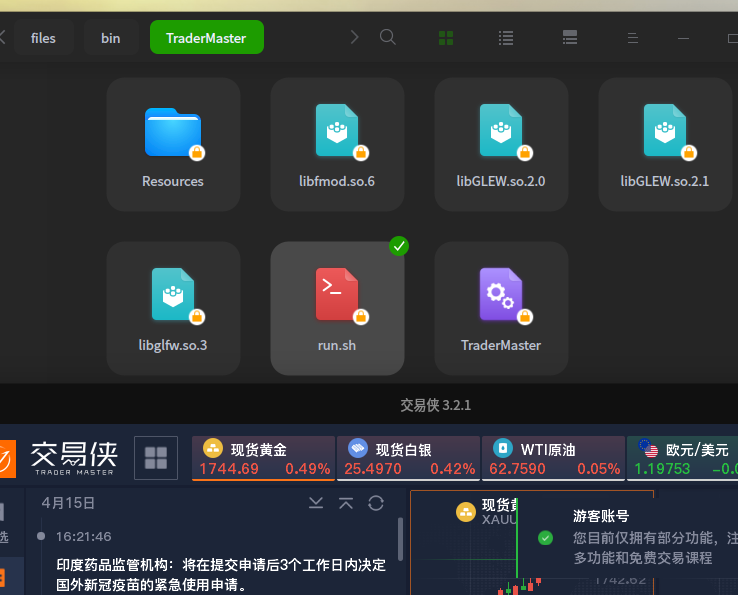Click the 交易侠 3.2.1 window title
Viewport: 738px width, 595px height.
[x=435, y=405]
